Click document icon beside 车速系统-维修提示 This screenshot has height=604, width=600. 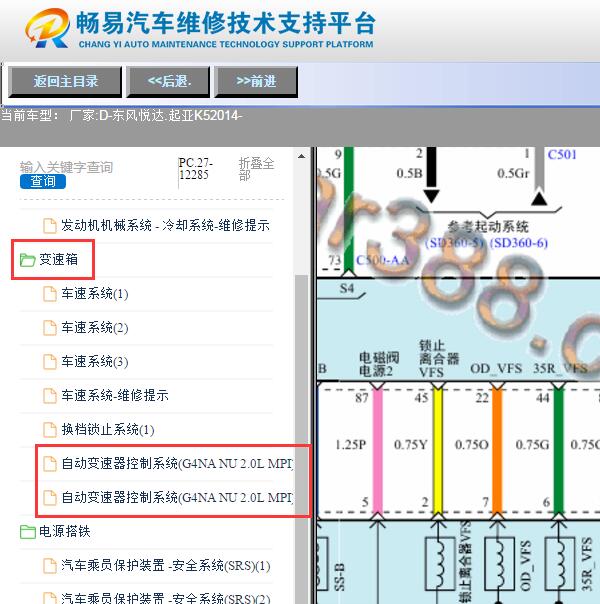click(x=50, y=396)
